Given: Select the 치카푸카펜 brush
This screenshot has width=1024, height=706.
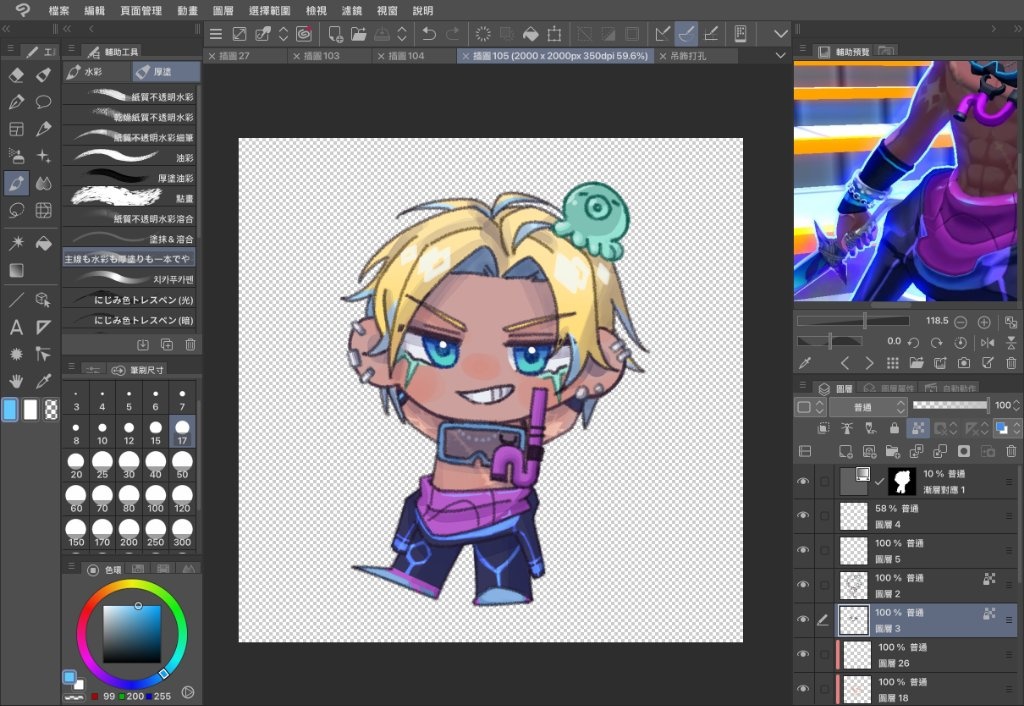Looking at the screenshot, I should coord(130,279).
